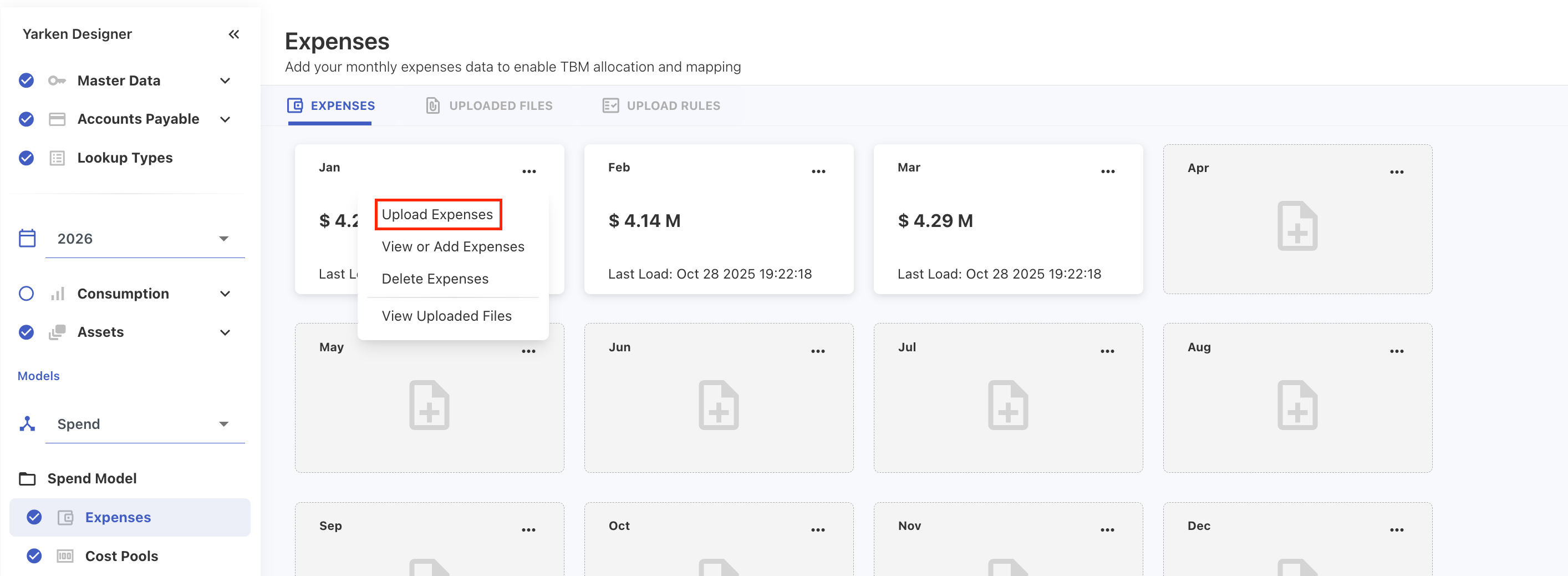Switch to the Upload Rules tab

pyautogui.click(x=661, y=105)
